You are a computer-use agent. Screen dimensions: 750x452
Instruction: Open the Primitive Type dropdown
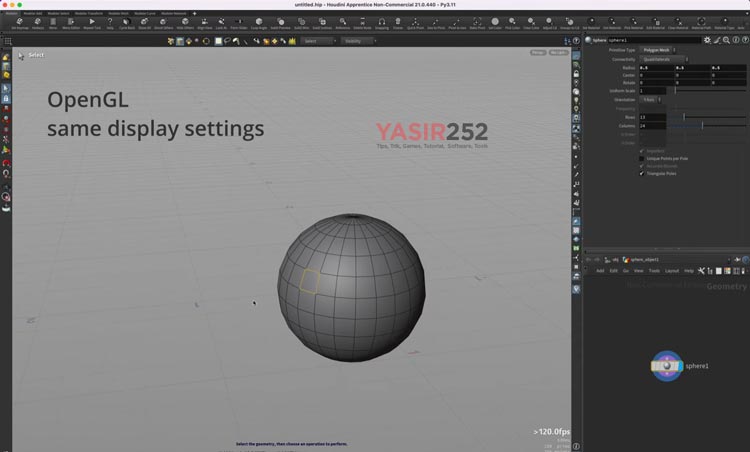656,49
